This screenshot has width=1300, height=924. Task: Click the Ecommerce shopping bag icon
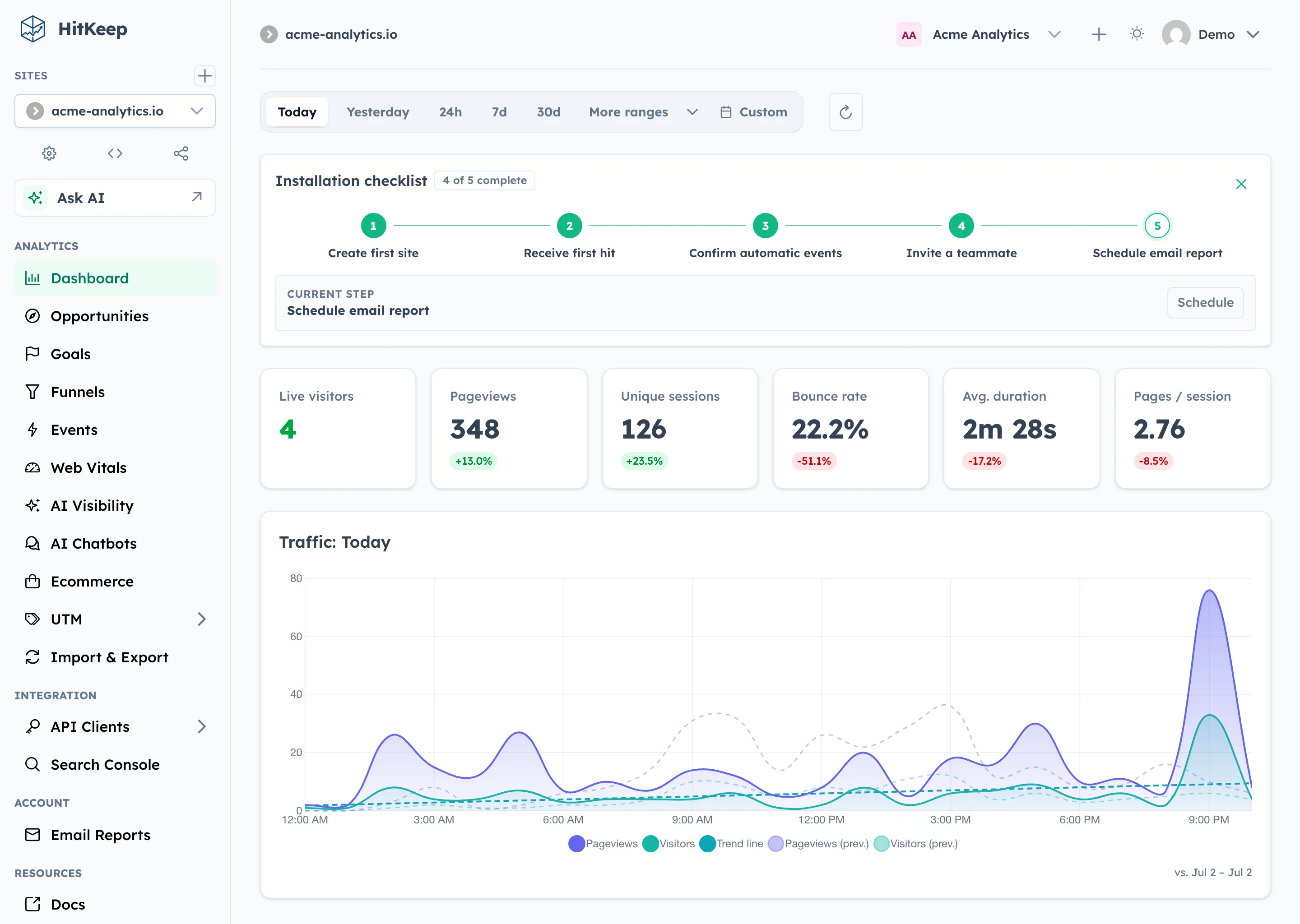[x=32, y=581]
